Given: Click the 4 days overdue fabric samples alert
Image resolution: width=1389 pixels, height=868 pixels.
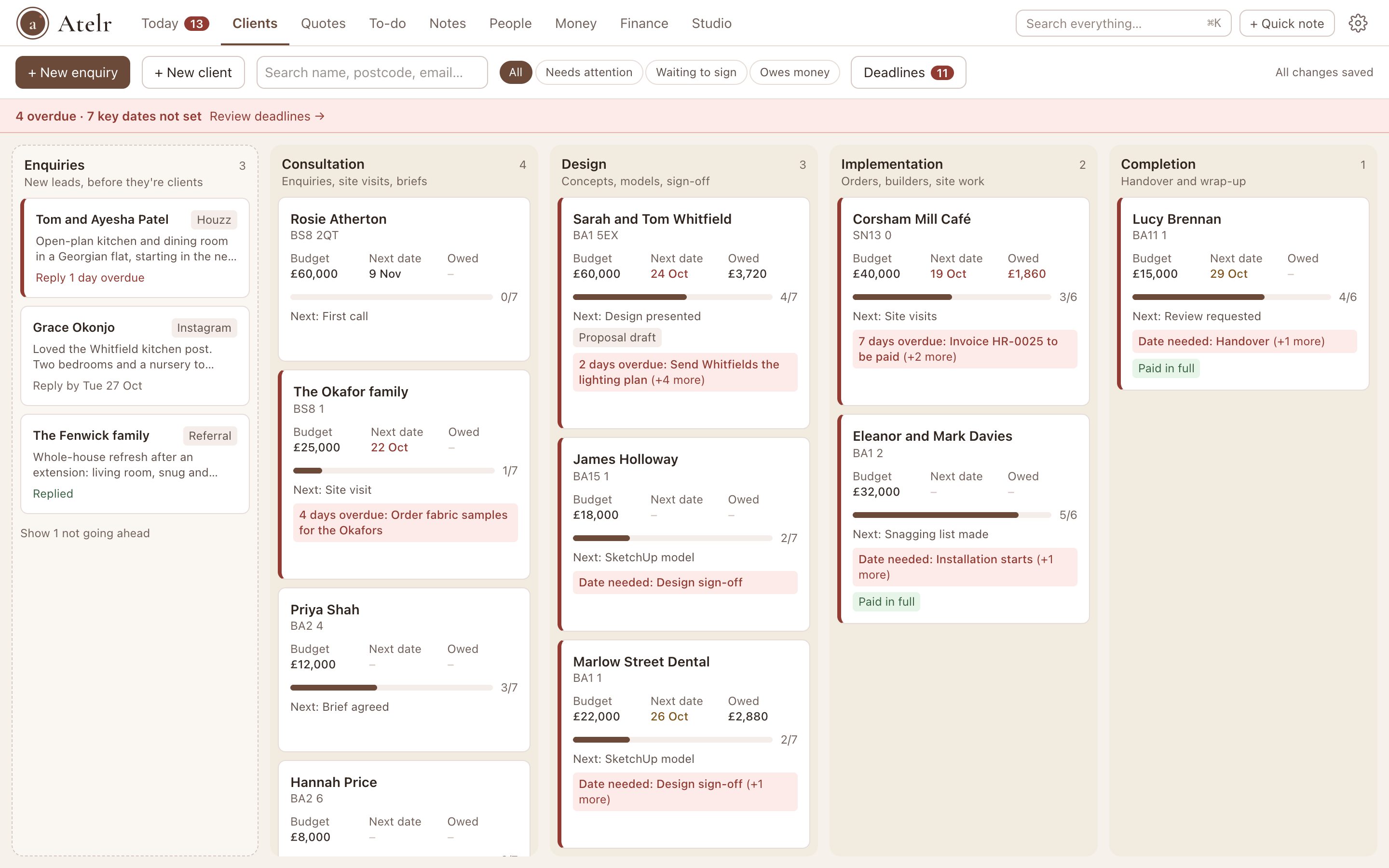Looking at the screenshot, I should [405, 522].
